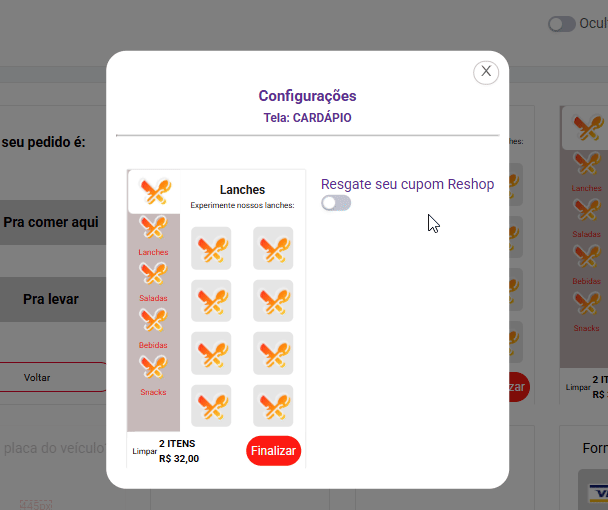Click the Pra comer aqui option
This screenshot has width=608, height=510.
pyautogui.click(x=52, y=222)
